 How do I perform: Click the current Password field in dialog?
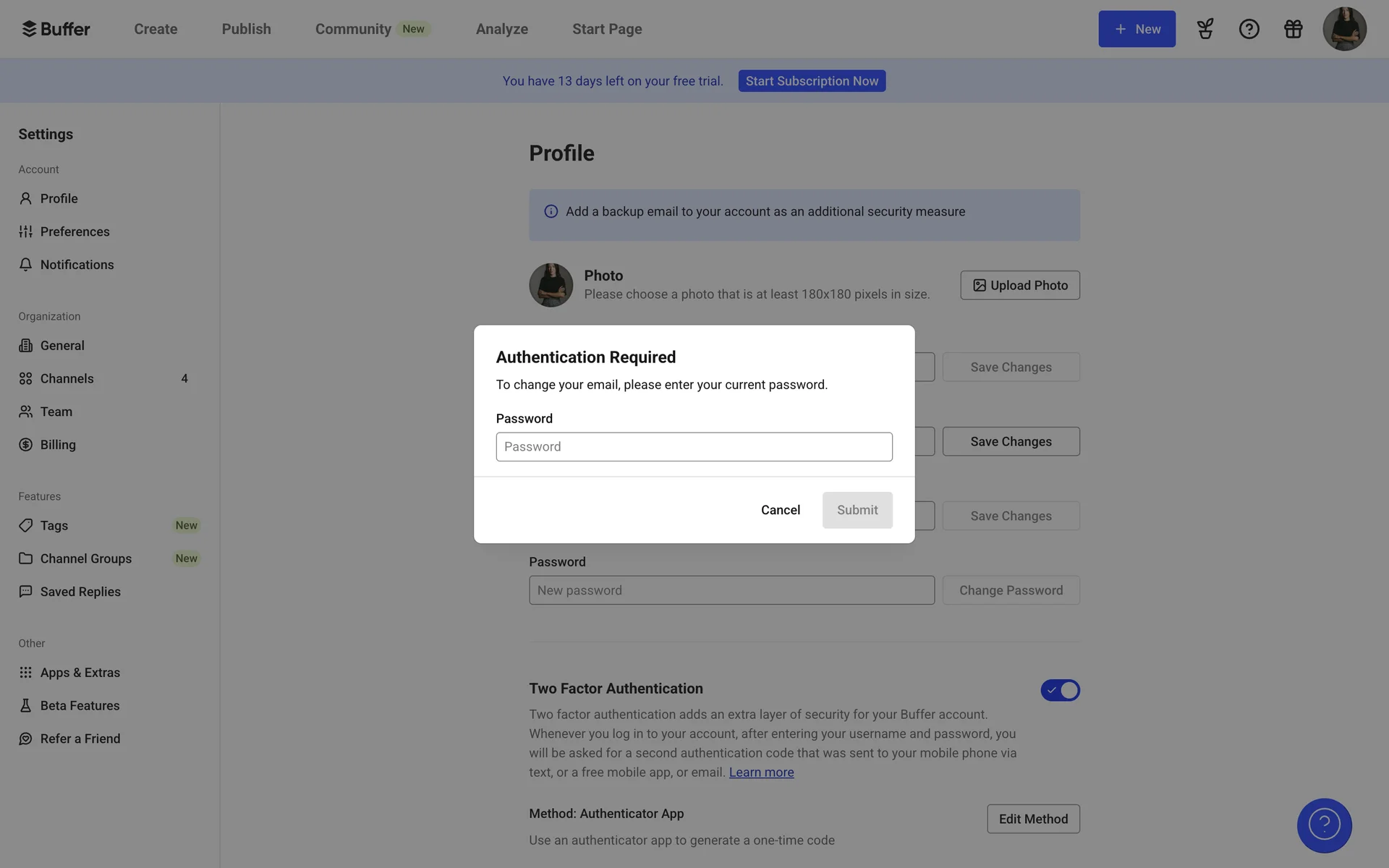694,447
